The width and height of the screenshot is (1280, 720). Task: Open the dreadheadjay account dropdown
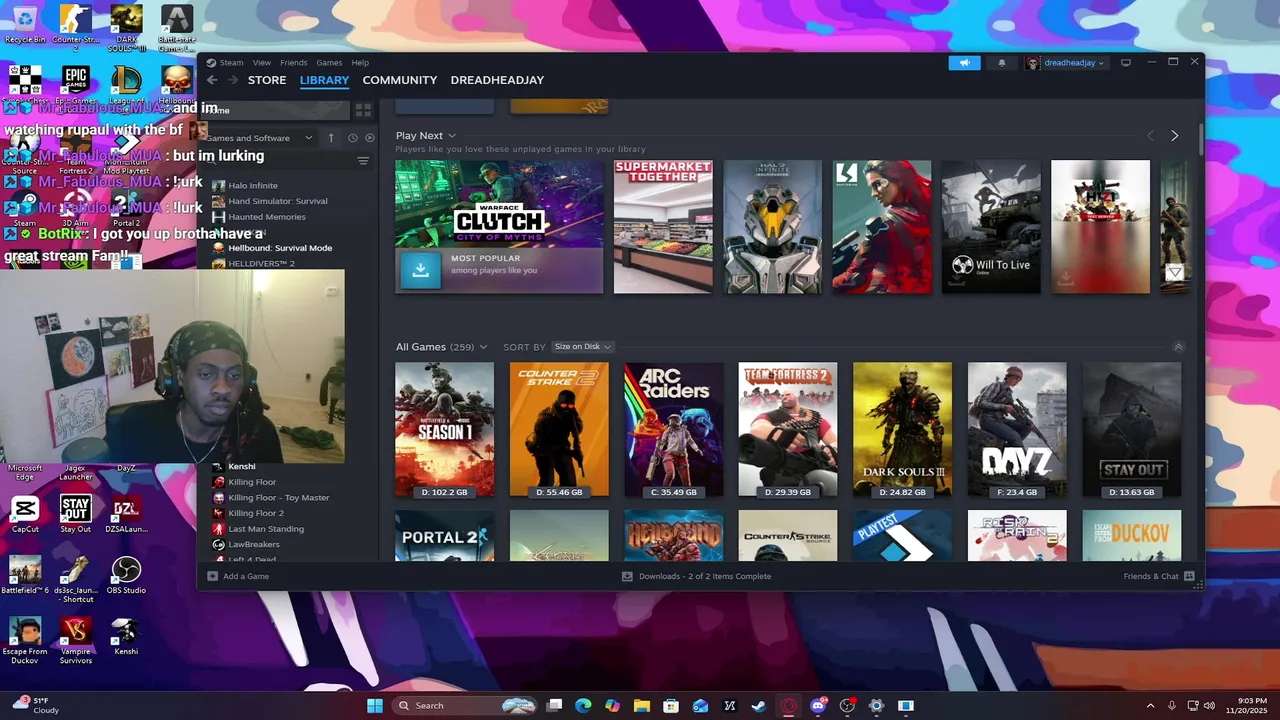pyautogui.click(x=1066, y=62)
